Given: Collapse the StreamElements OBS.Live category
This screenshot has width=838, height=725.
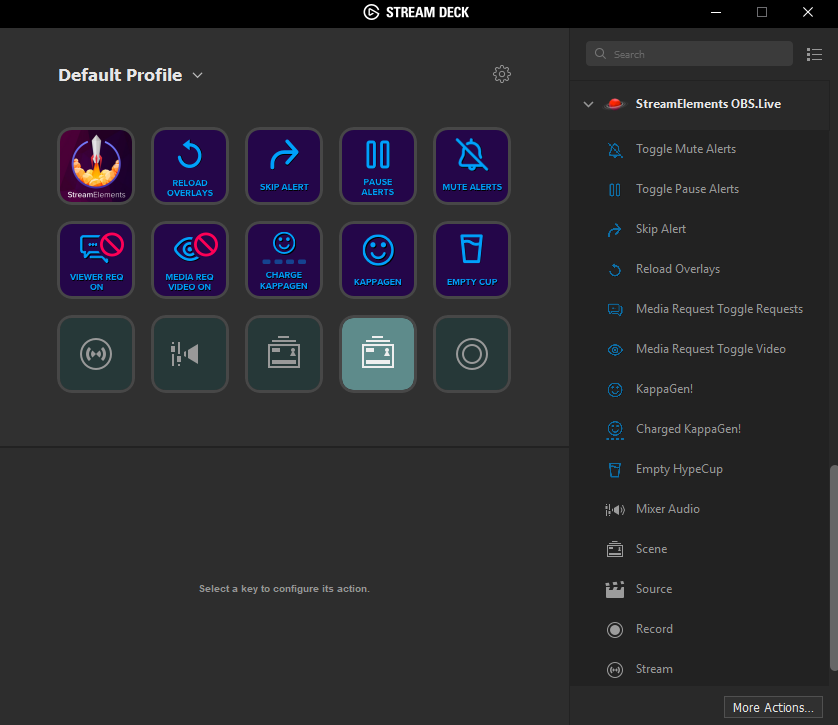Looking at the screenshot, I should click(x=588, y=104).
